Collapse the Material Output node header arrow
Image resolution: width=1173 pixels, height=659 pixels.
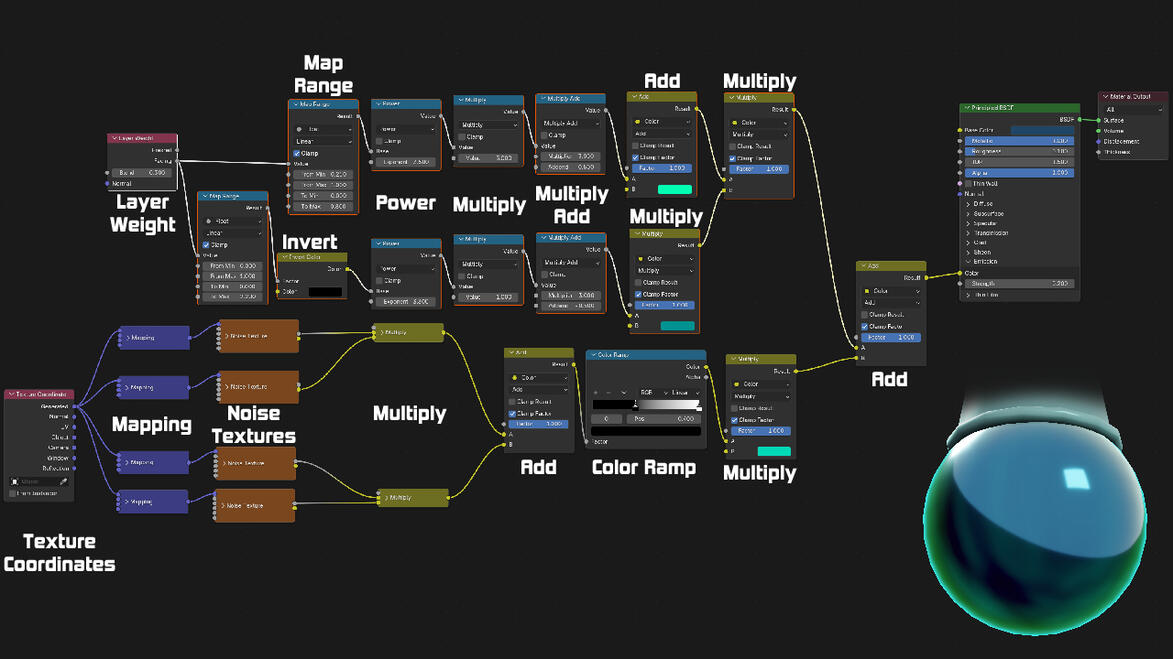tap(1105, 96)
